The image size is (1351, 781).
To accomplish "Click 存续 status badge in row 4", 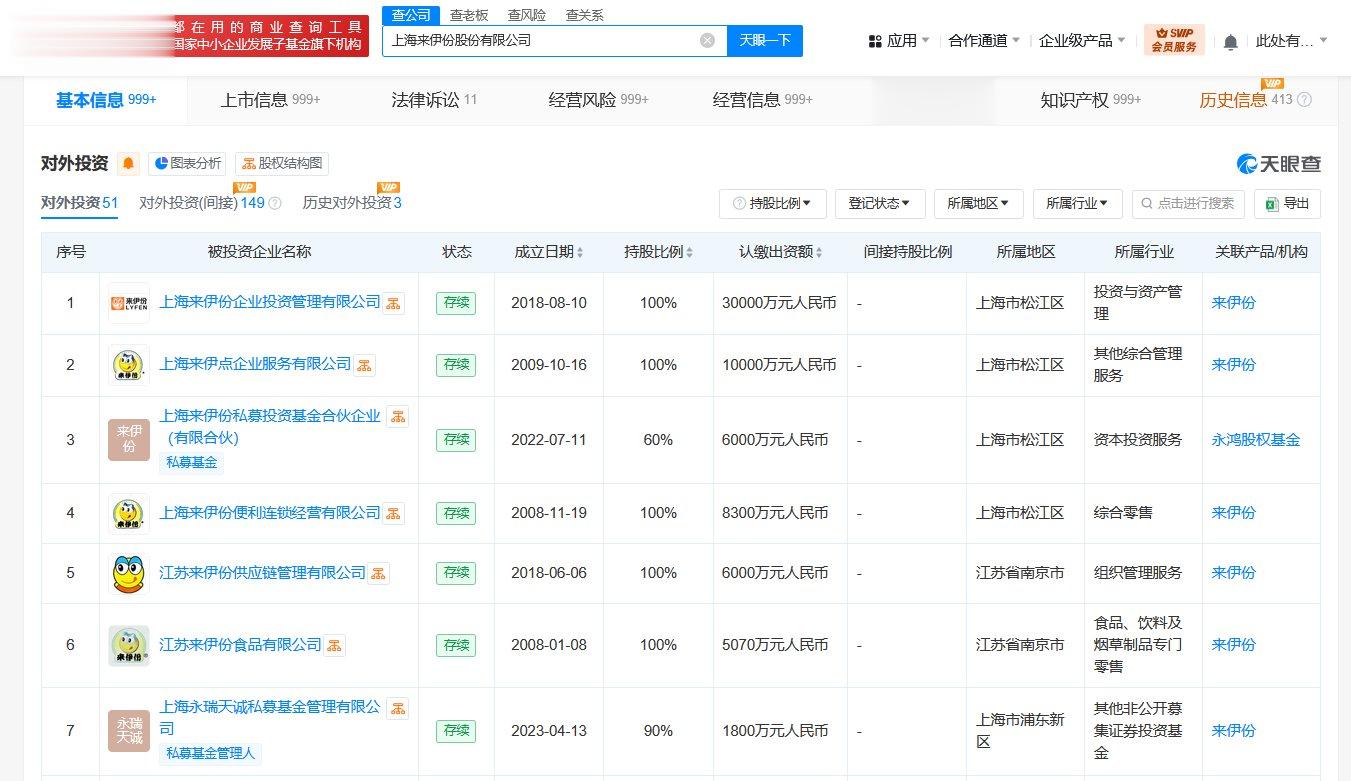I will [x=456, y=513].
